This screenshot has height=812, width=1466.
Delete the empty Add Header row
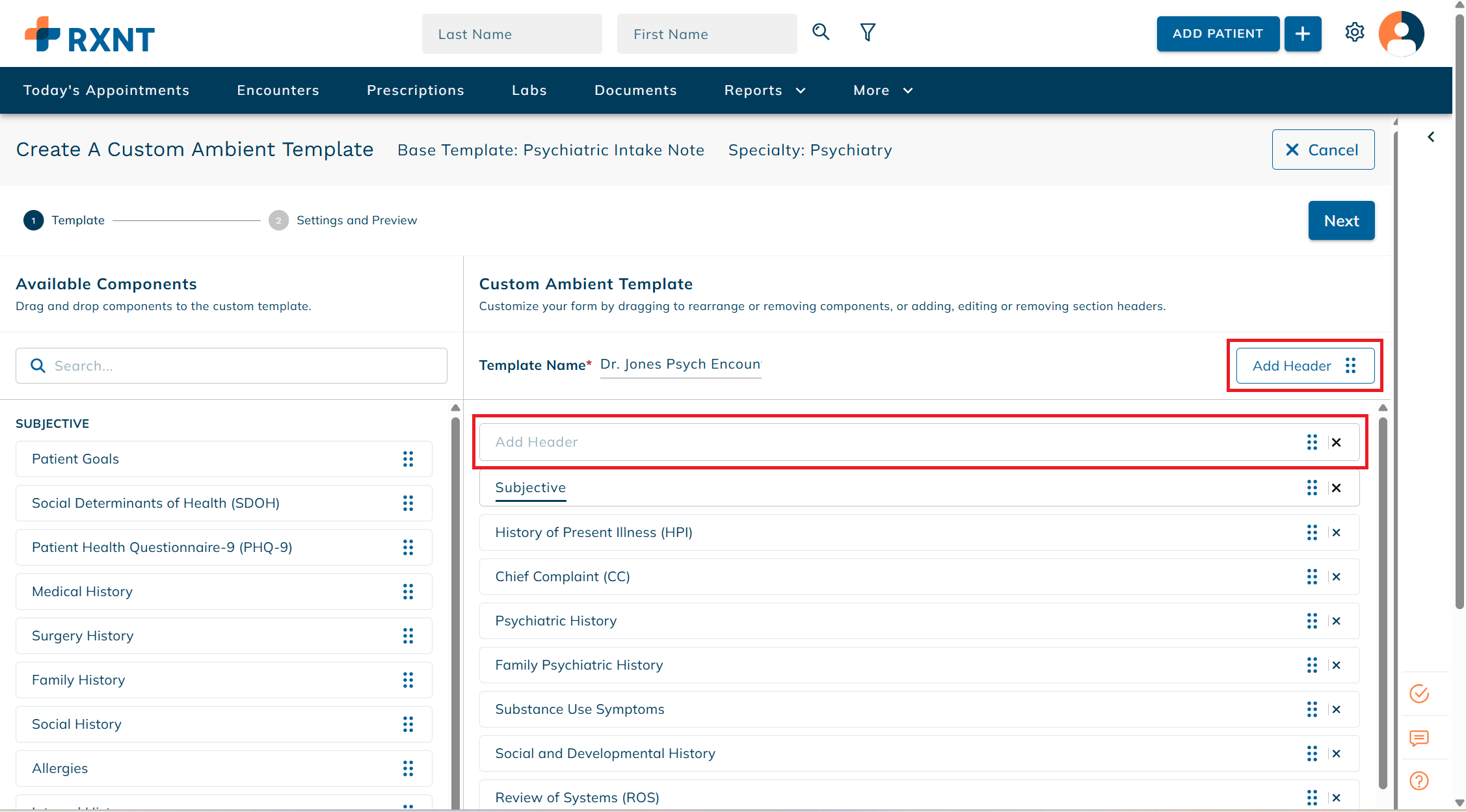tap(1337, 443)
